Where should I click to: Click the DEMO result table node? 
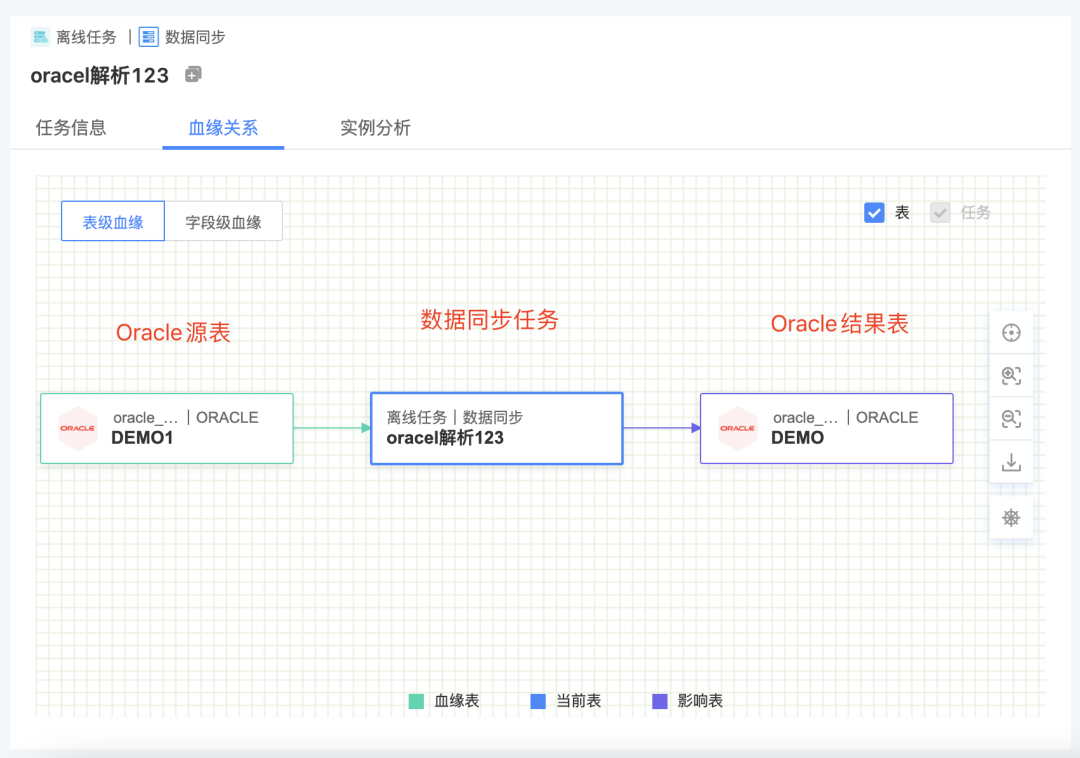[826, 428]
